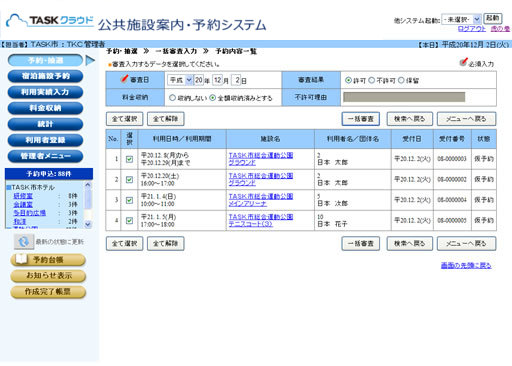Click the 画面の先頭に戻る link

click(466, 265)
